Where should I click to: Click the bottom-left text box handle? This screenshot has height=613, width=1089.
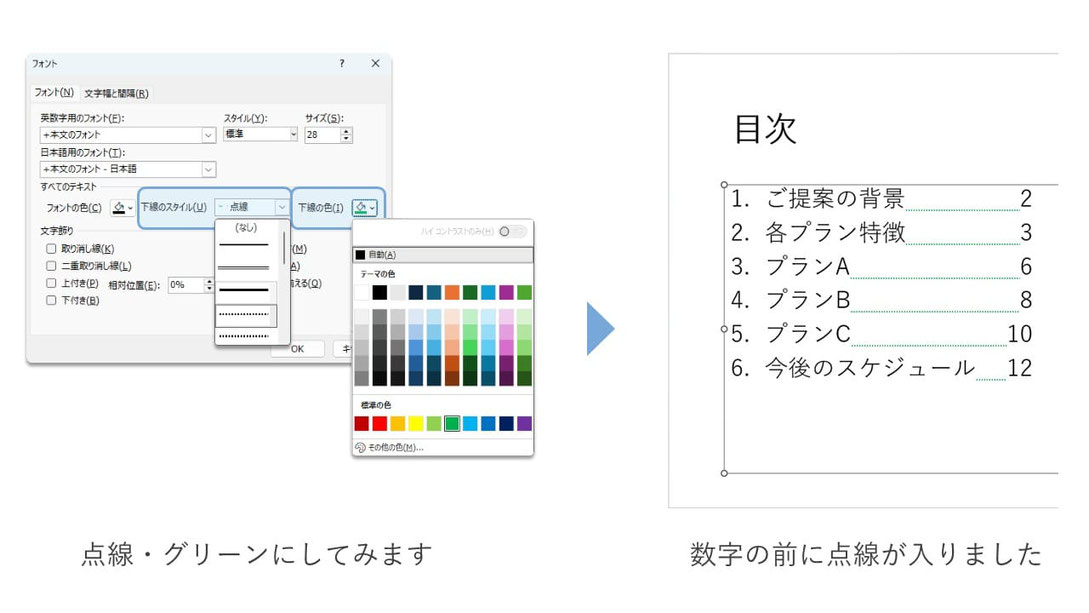[x=724, y=473]
